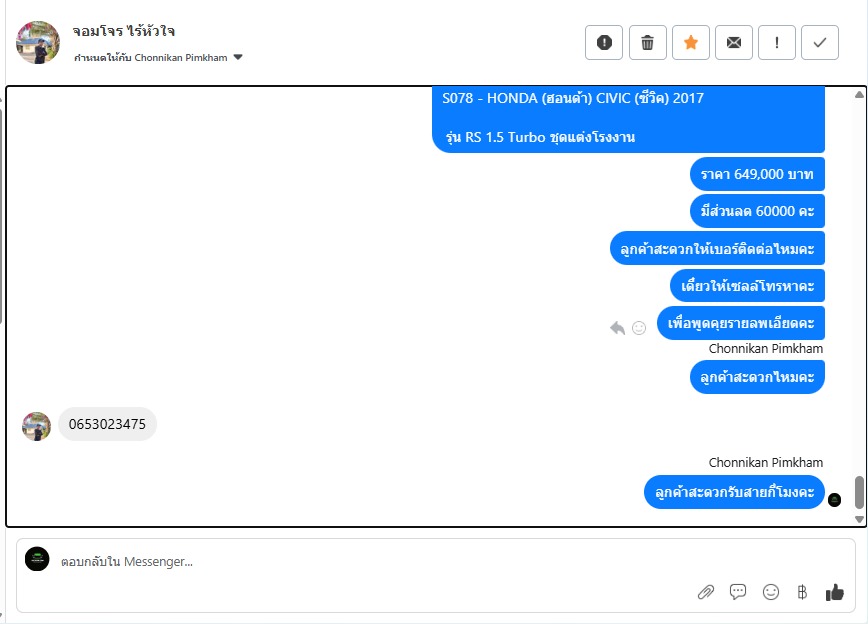Open customer profile picture in header
The height and width of the screenshot is (624, 868).
click(x=38, y=43)
